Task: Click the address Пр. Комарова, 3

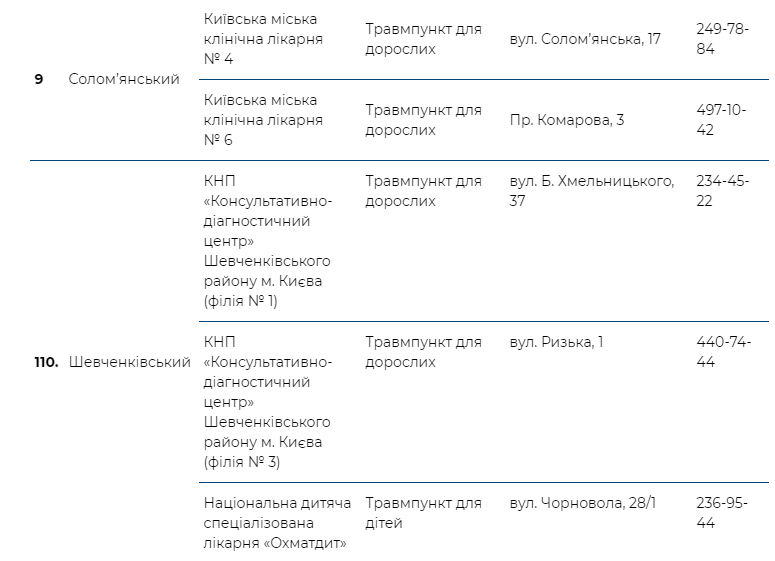Action: (566, 120)
